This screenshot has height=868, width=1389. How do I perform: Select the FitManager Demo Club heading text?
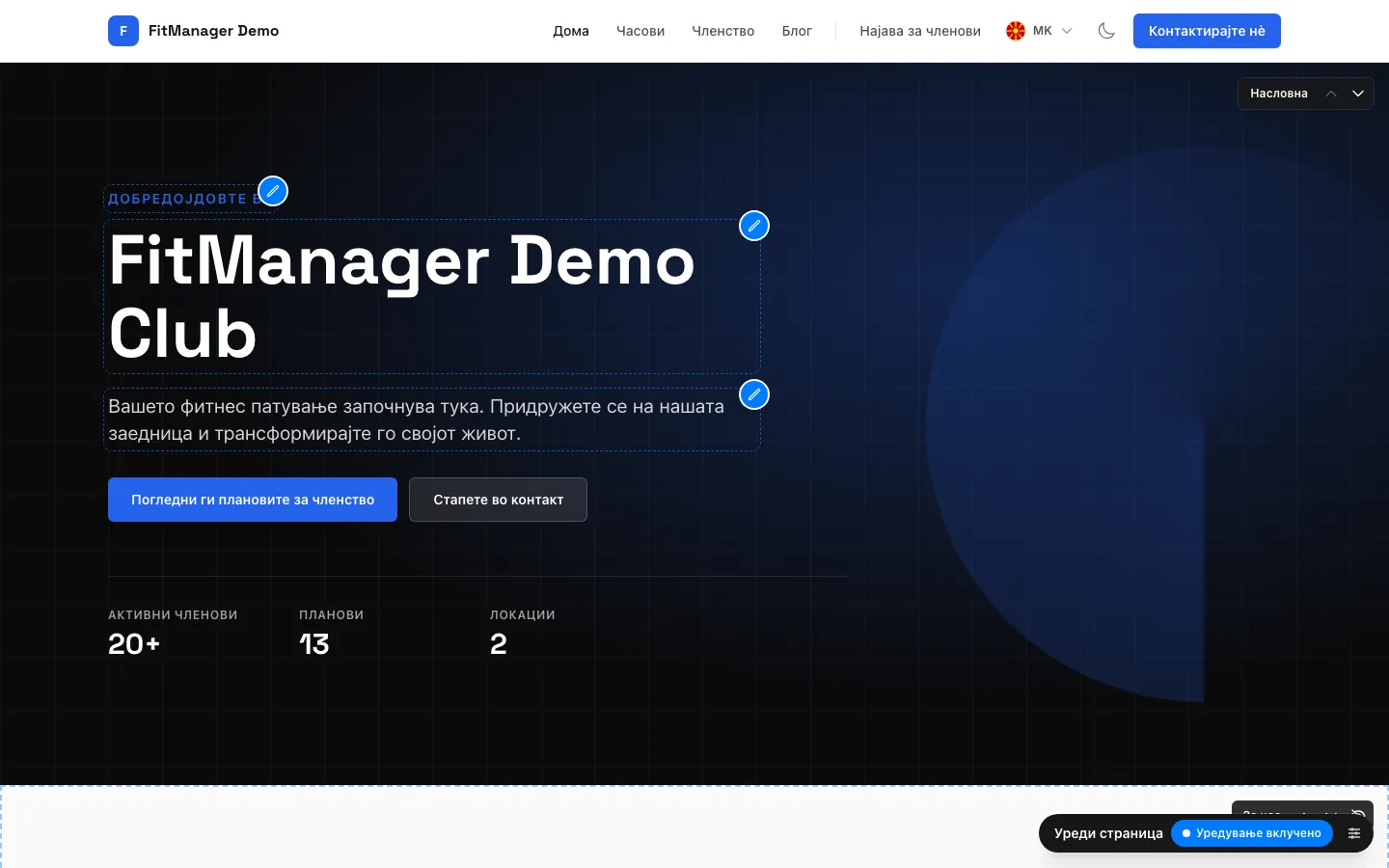point(401,297)
